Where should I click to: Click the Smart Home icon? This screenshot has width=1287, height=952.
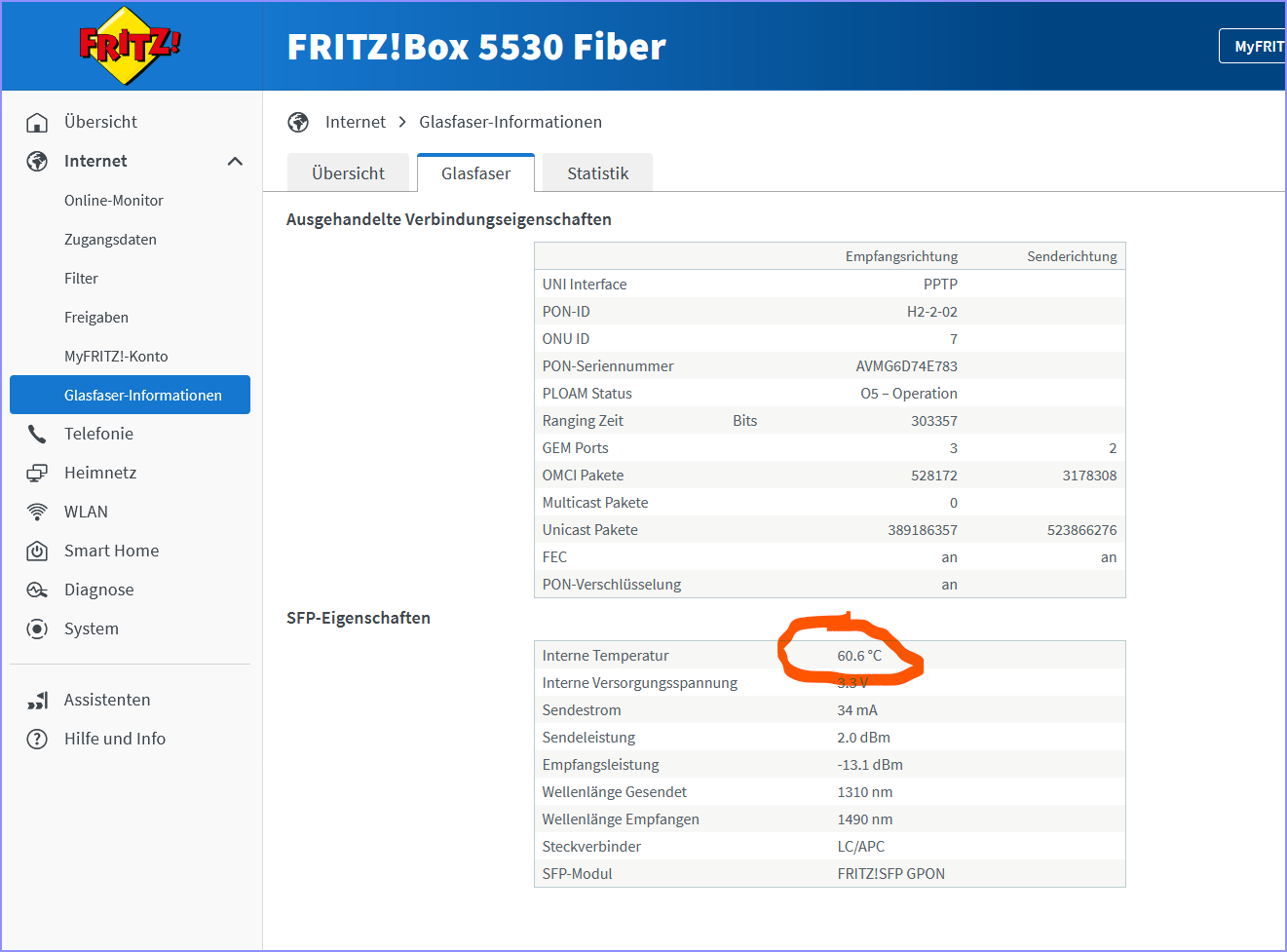click(37, 551)
